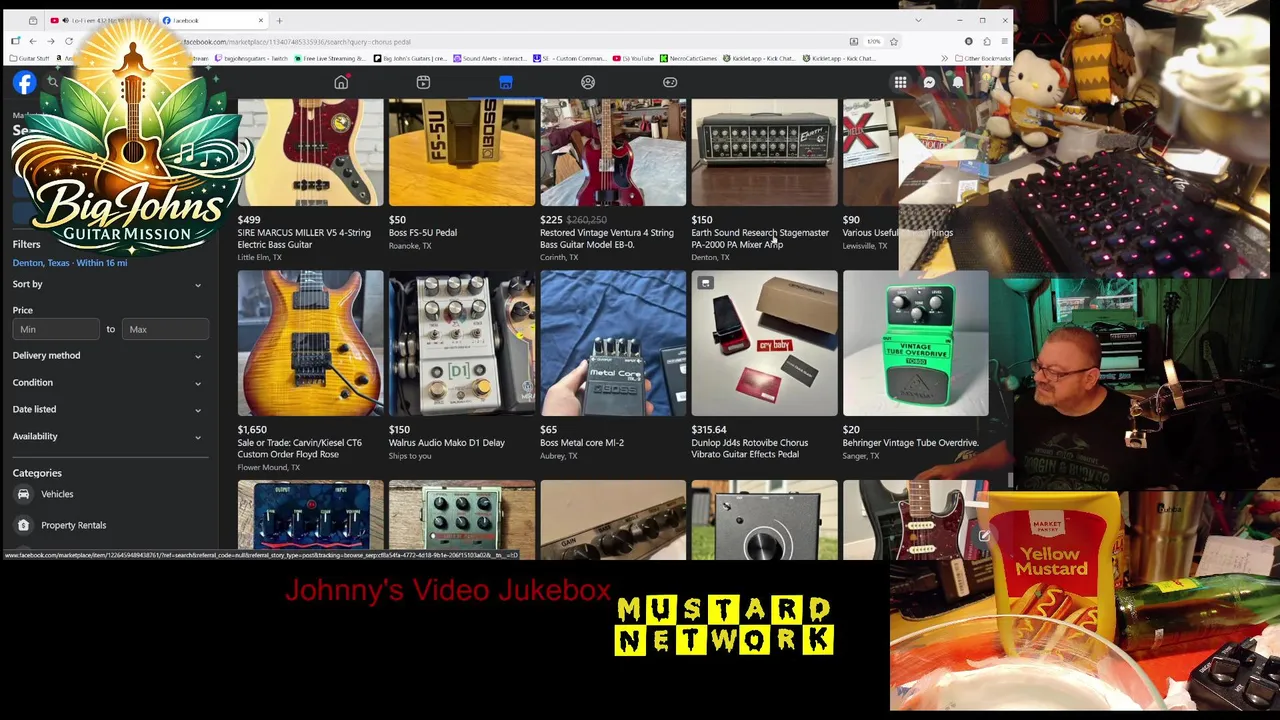Open Walrus Audio Mako D1 Delay listing title
Image resolution: width=1280 pixels, height=720 pixels.
(x=447, y=442)
